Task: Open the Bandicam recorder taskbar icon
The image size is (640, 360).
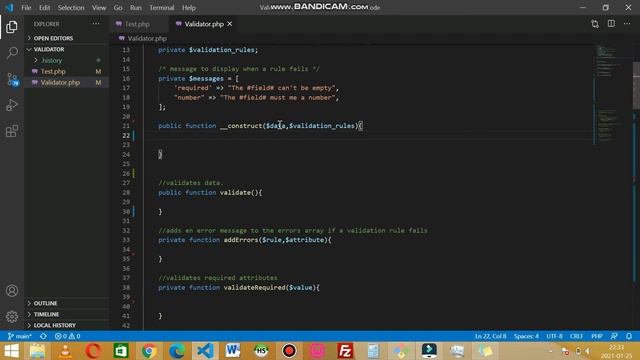Action: [289, 351]
